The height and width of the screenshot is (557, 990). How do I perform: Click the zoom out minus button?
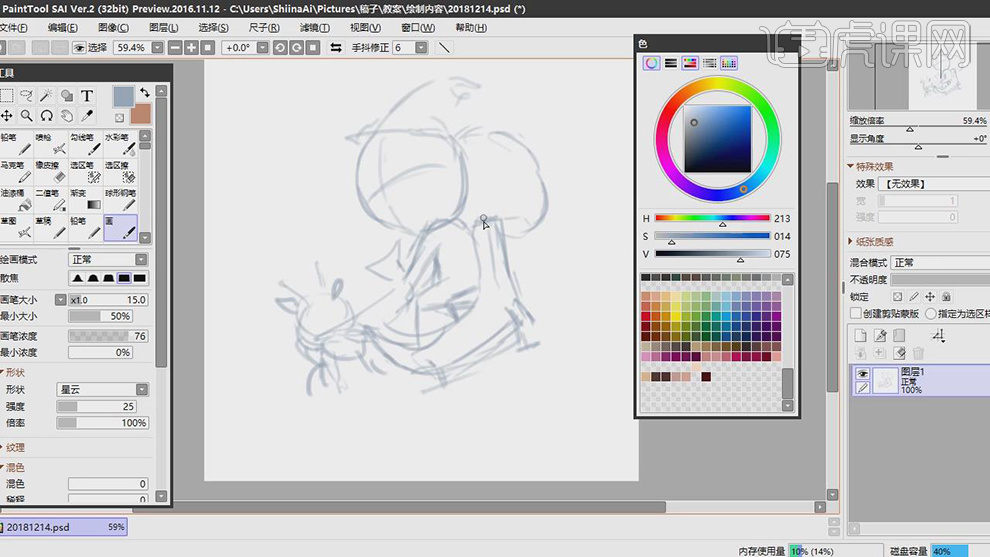pos(175,48)
